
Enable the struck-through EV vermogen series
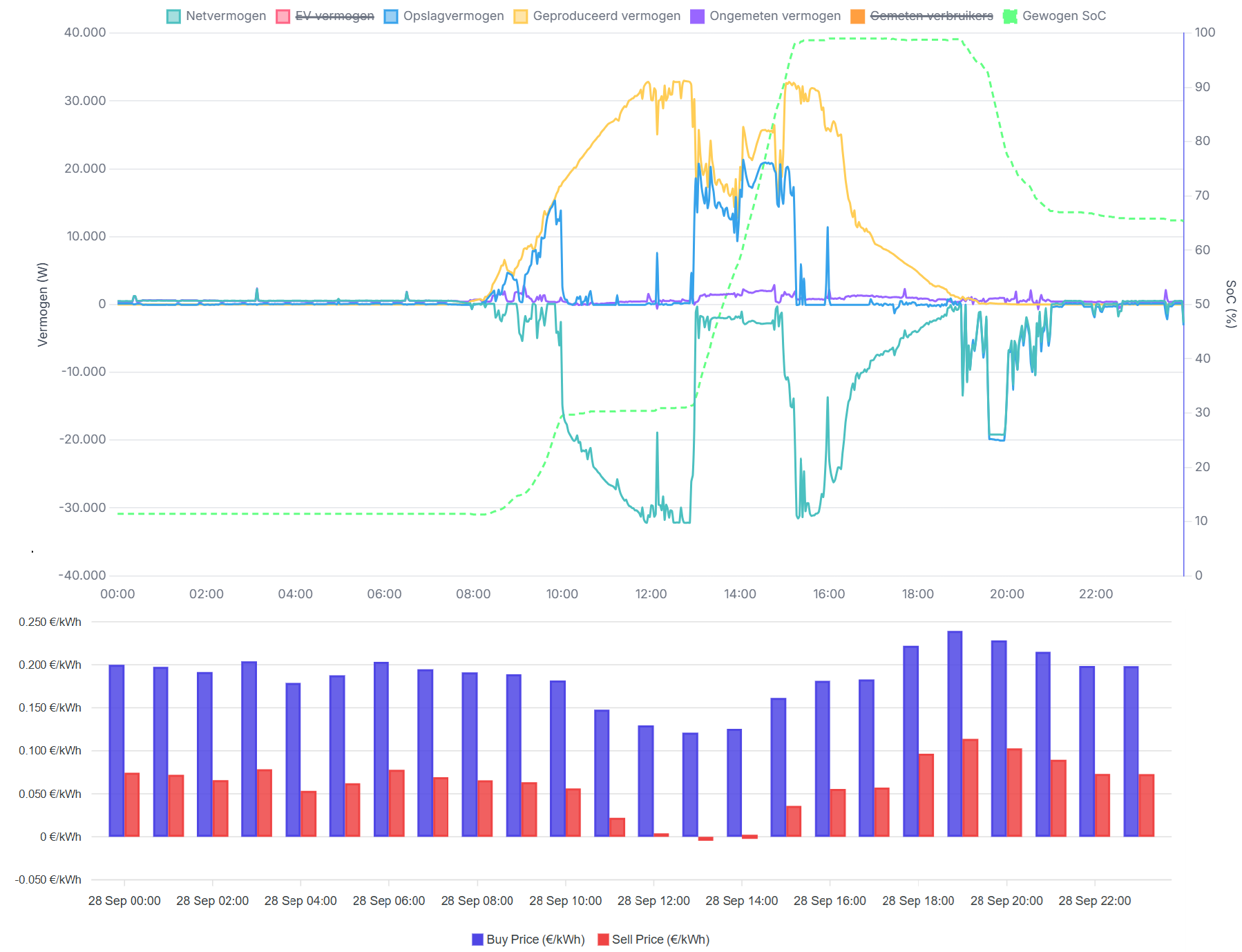pyautogui.click(x=325, y=16)
